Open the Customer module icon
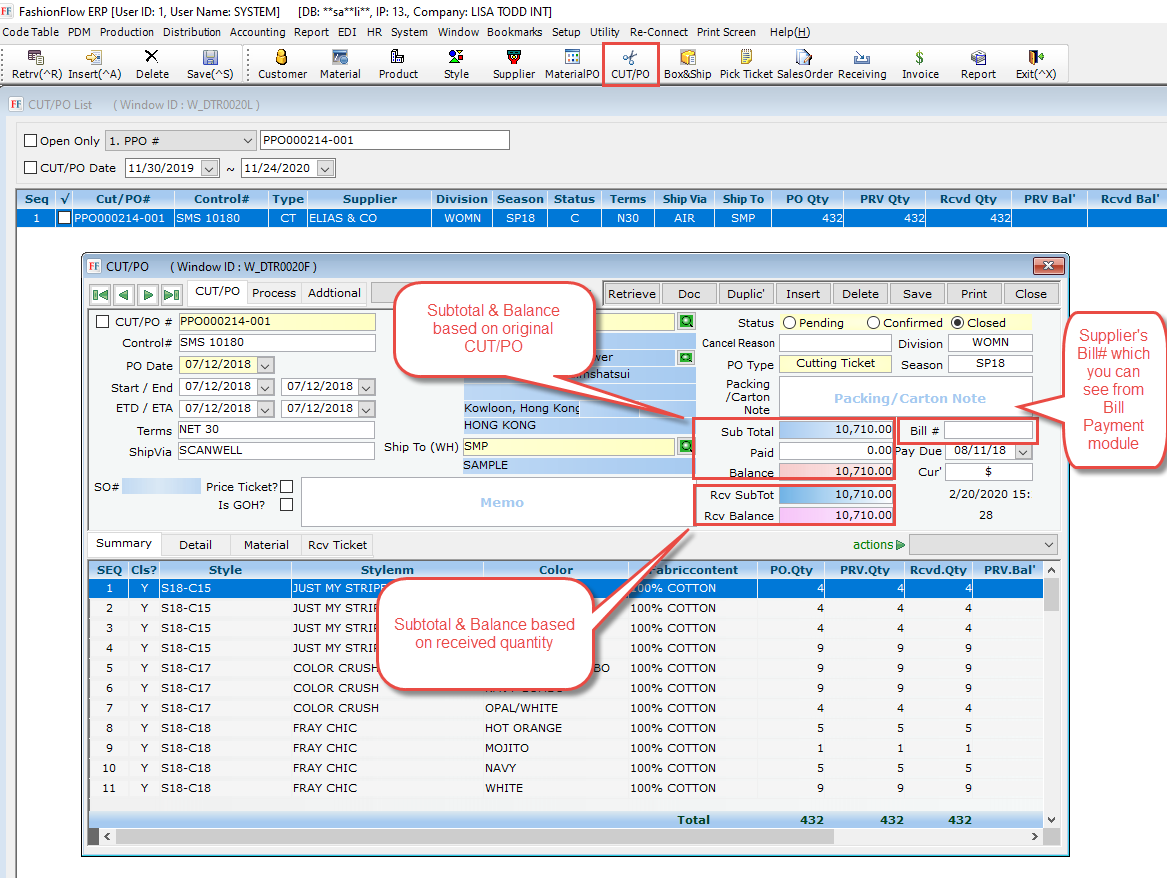This screenshot has height=878, width=1167. point(282,64)
